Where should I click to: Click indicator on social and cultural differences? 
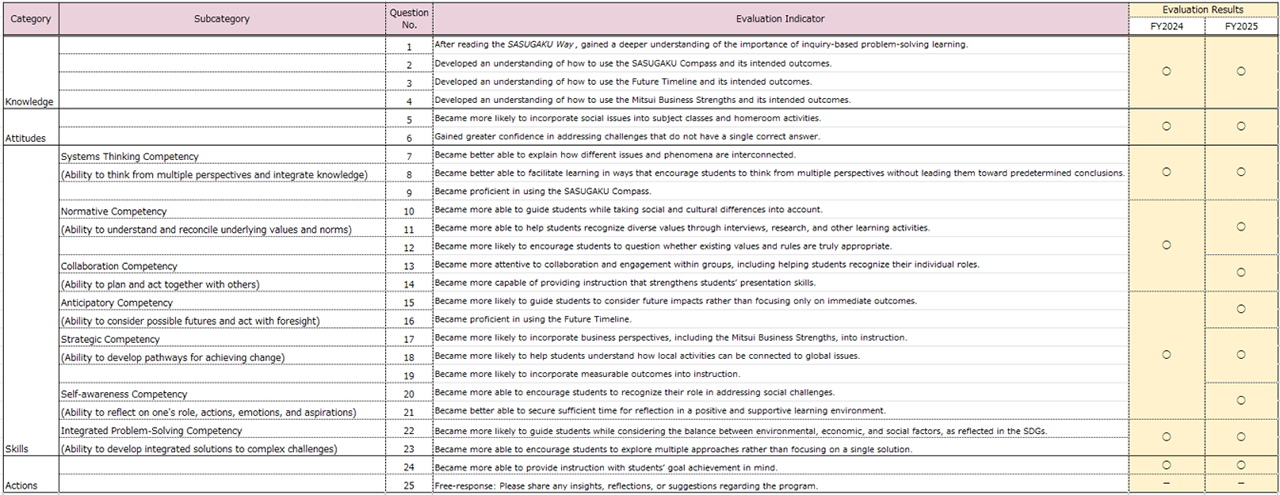tap(628, 210)
